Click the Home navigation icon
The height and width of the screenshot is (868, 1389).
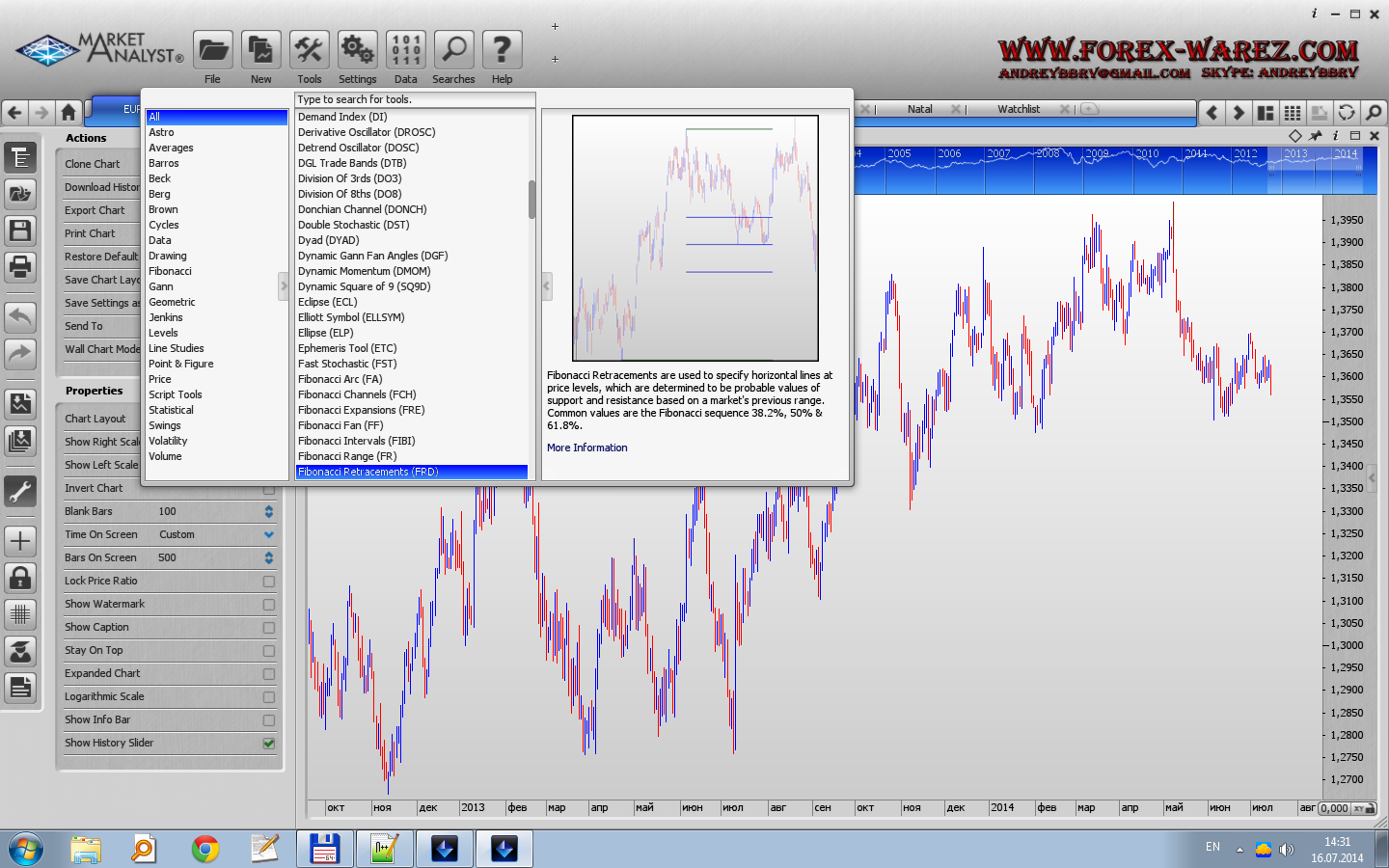[68, 113]
